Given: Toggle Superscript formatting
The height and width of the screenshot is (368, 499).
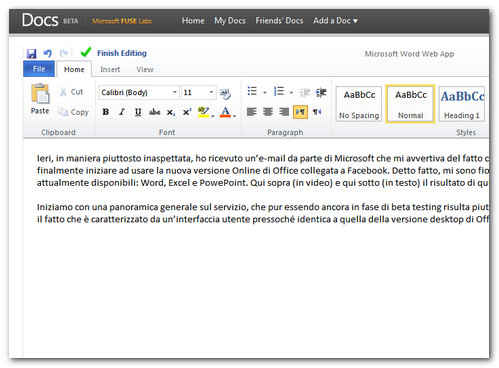Looking at the screenshot, I should coord(187,112).
